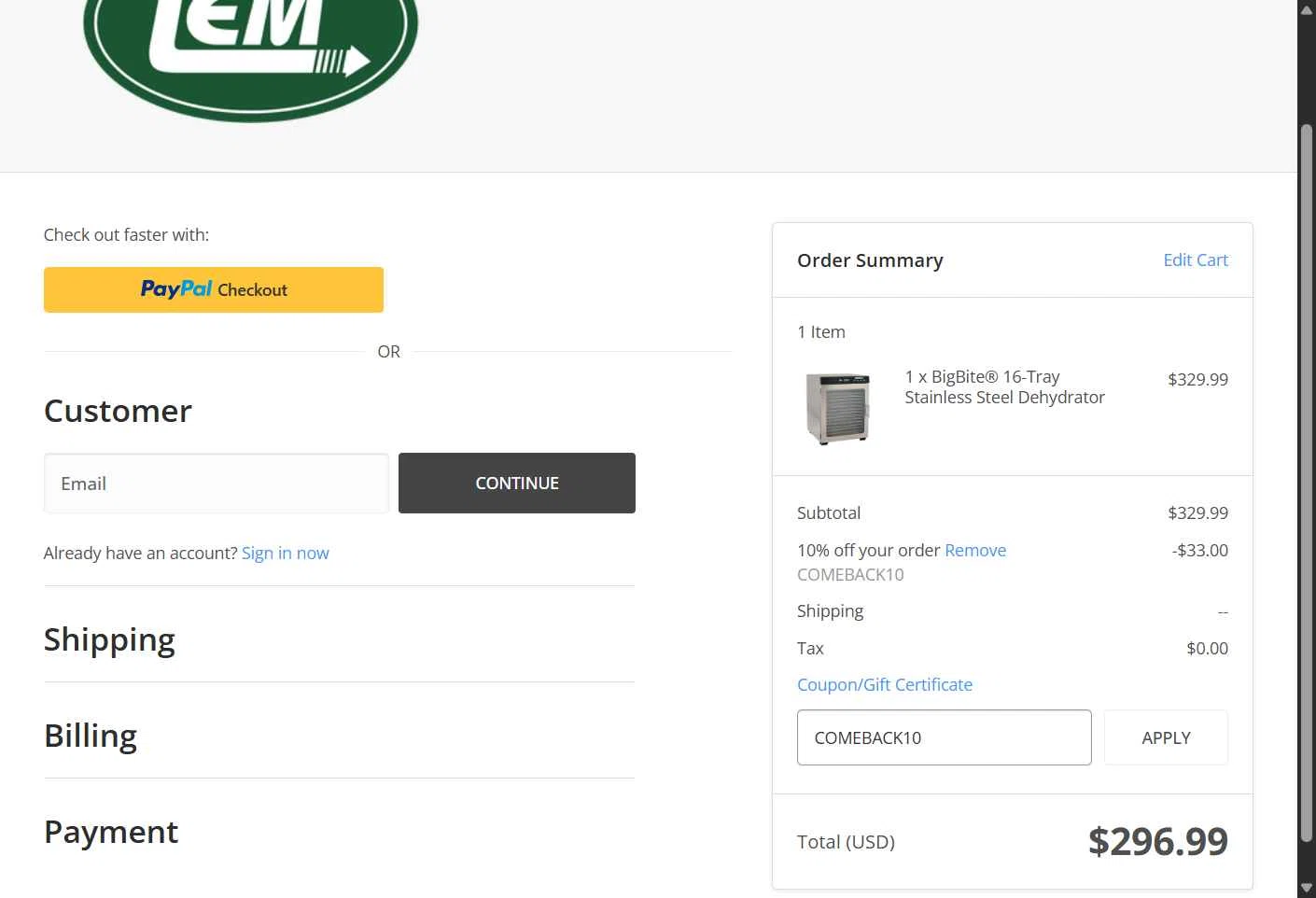
Task: Click the Payment section heading
Action: (x=111, y=832)
